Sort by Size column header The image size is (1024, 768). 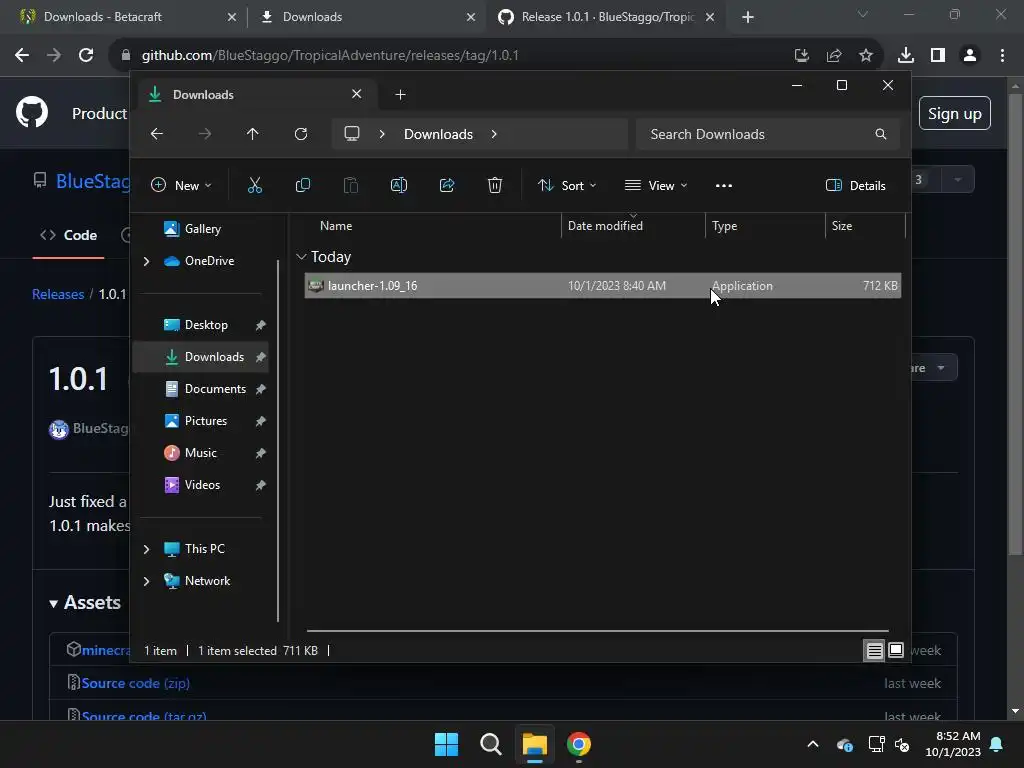coord(865,225)
